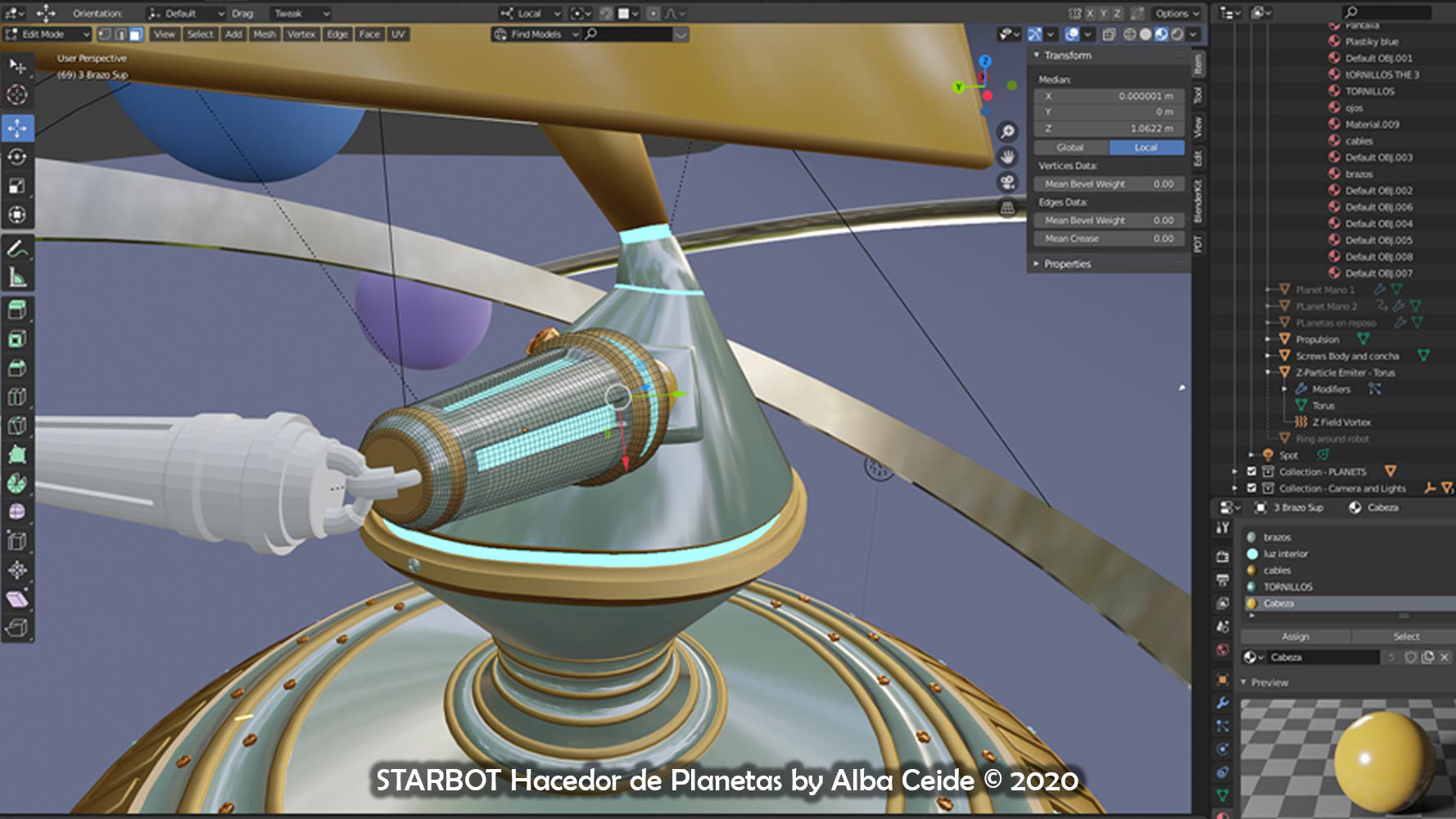Open the Vertex menu

click(301, 34)
